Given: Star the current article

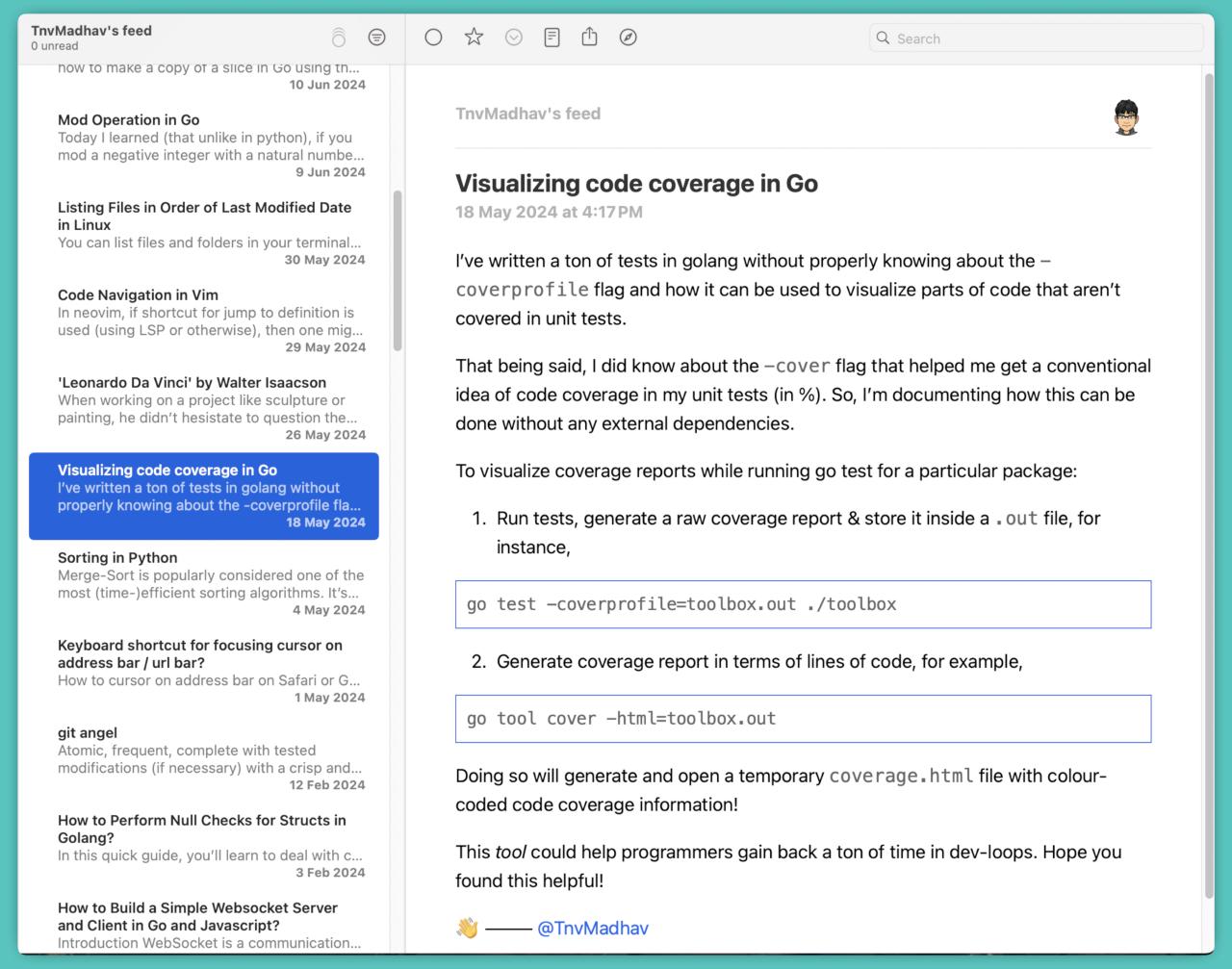Looking at the screenshot, I should 474,38.
